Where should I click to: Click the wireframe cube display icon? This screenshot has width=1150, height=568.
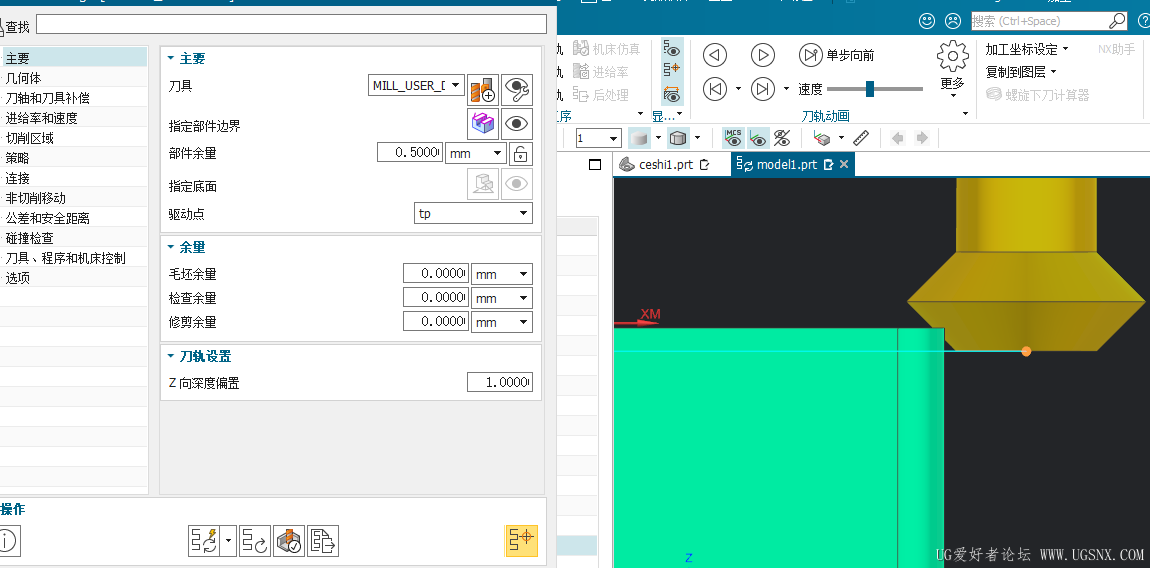click(678, 138)
